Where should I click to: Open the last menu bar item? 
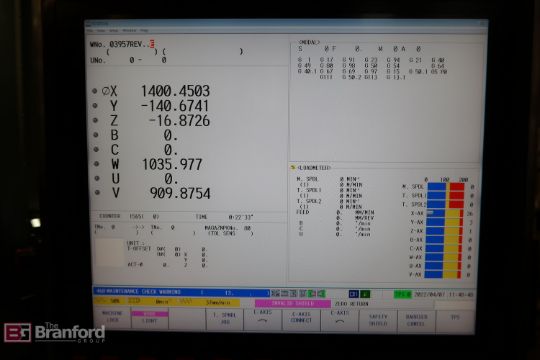[x=144, y=31]
